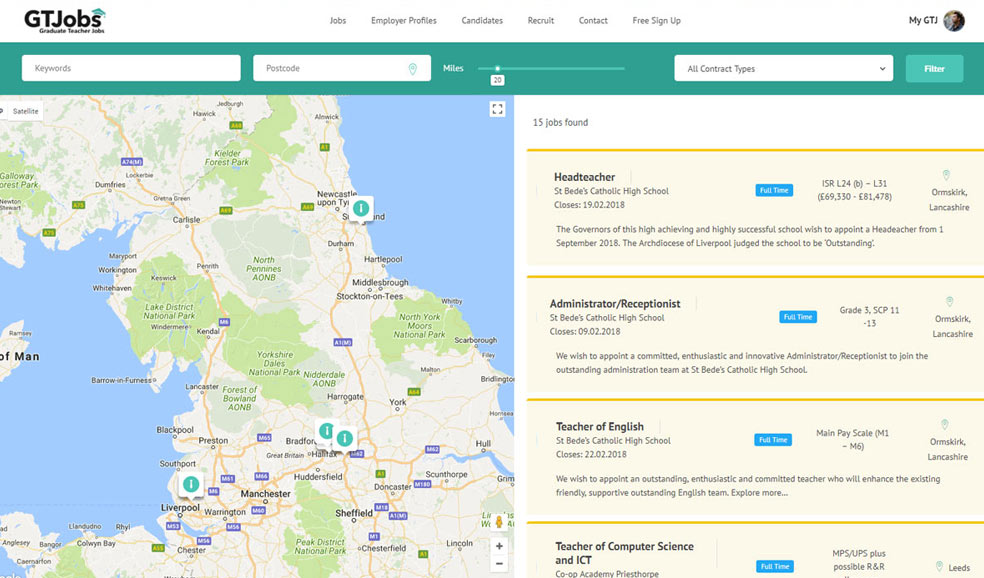Click the Miles distance slider handle
The height and width of the screenshot is (578, 984).
pyautogui.click(x=497, y=68)
